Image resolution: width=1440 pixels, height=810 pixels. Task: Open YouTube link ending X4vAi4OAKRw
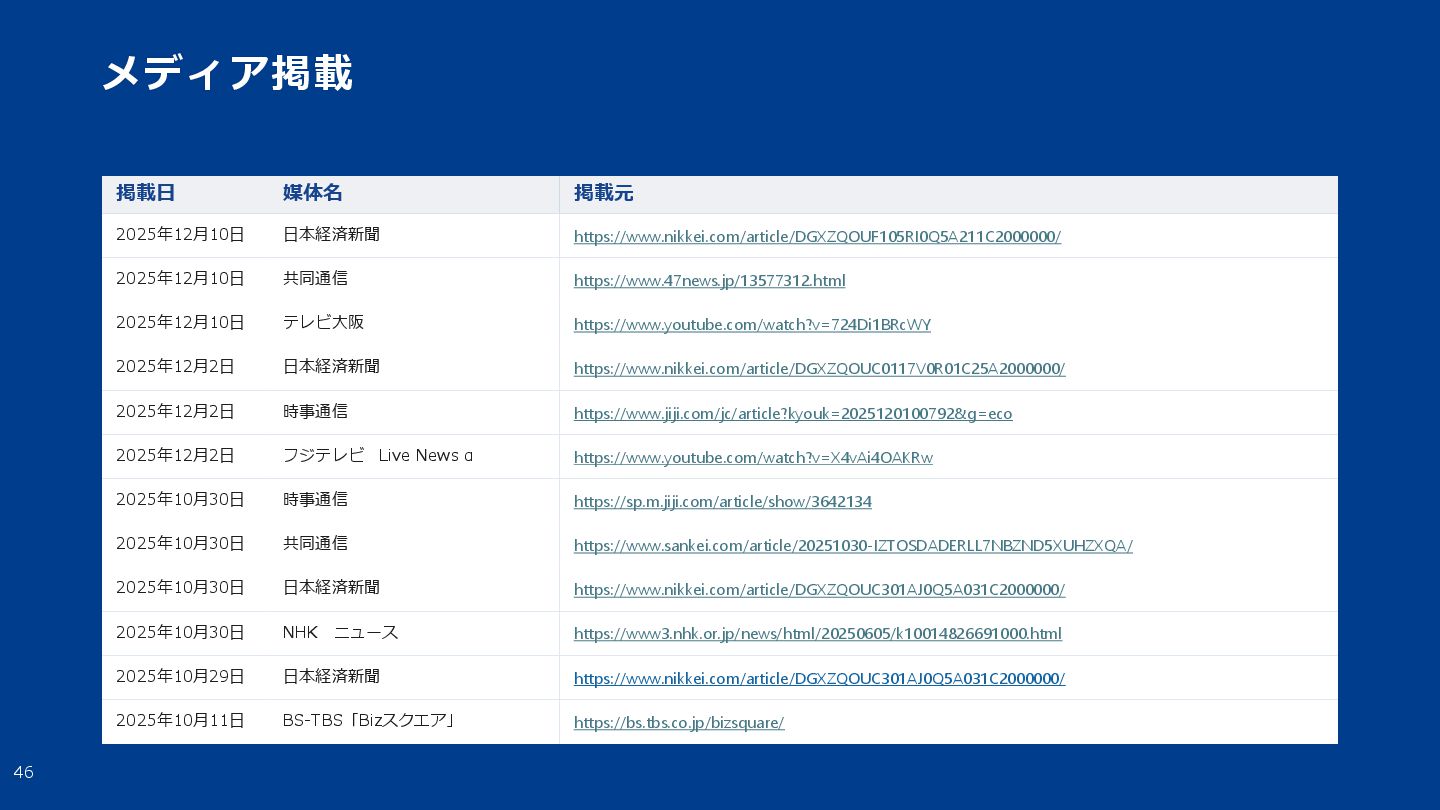[x=753, y=458]
